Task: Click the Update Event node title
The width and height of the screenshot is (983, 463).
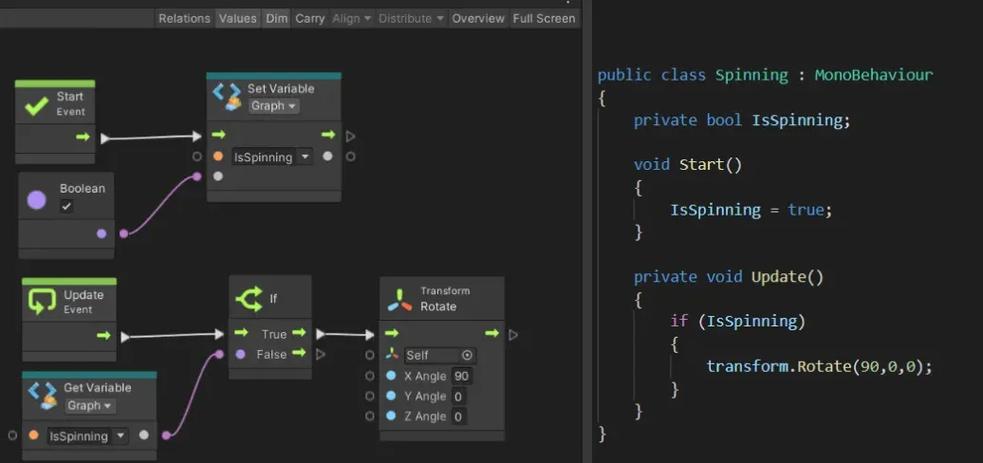Action: click(83, 301)
